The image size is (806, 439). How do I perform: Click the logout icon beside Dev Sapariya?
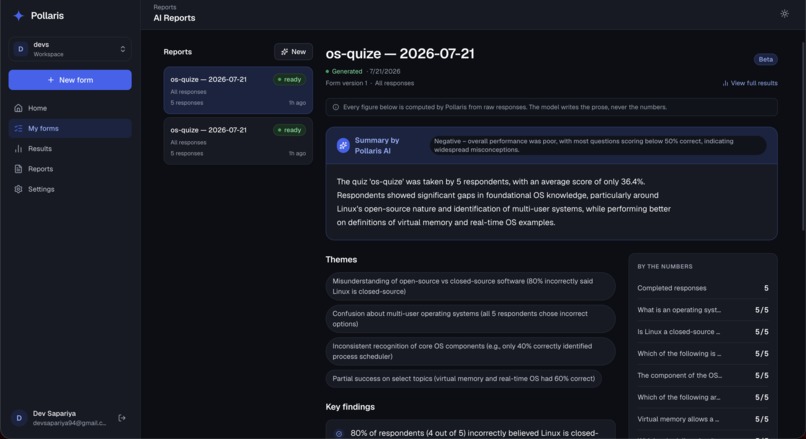pos(122,418)
